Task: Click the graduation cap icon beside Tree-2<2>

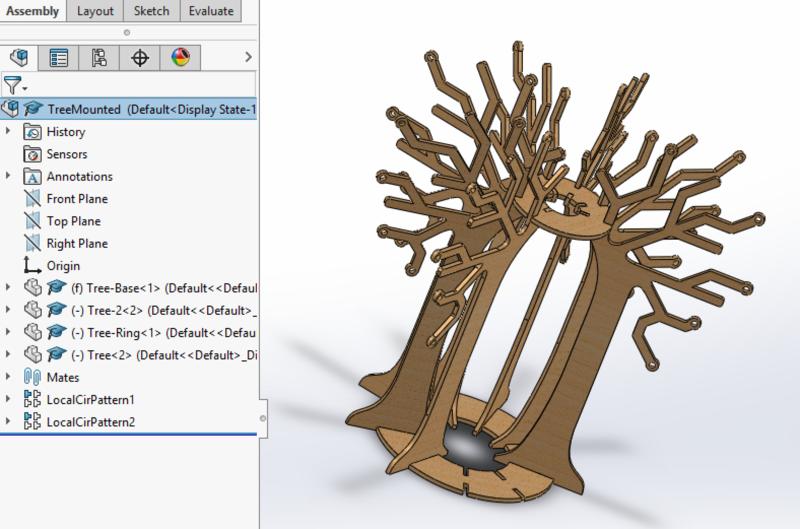Action: click(x=56, y=310)
